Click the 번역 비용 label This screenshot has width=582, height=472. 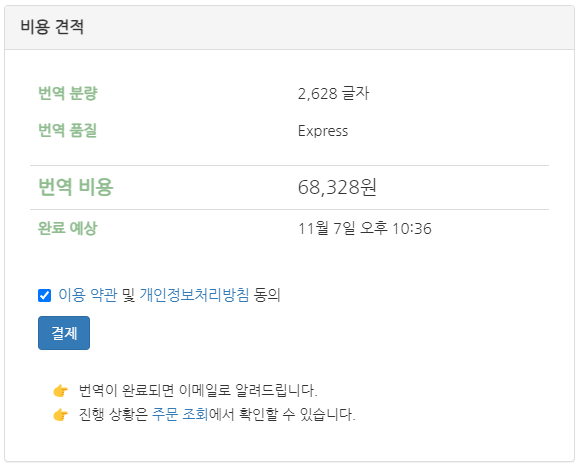click(76, 187)
